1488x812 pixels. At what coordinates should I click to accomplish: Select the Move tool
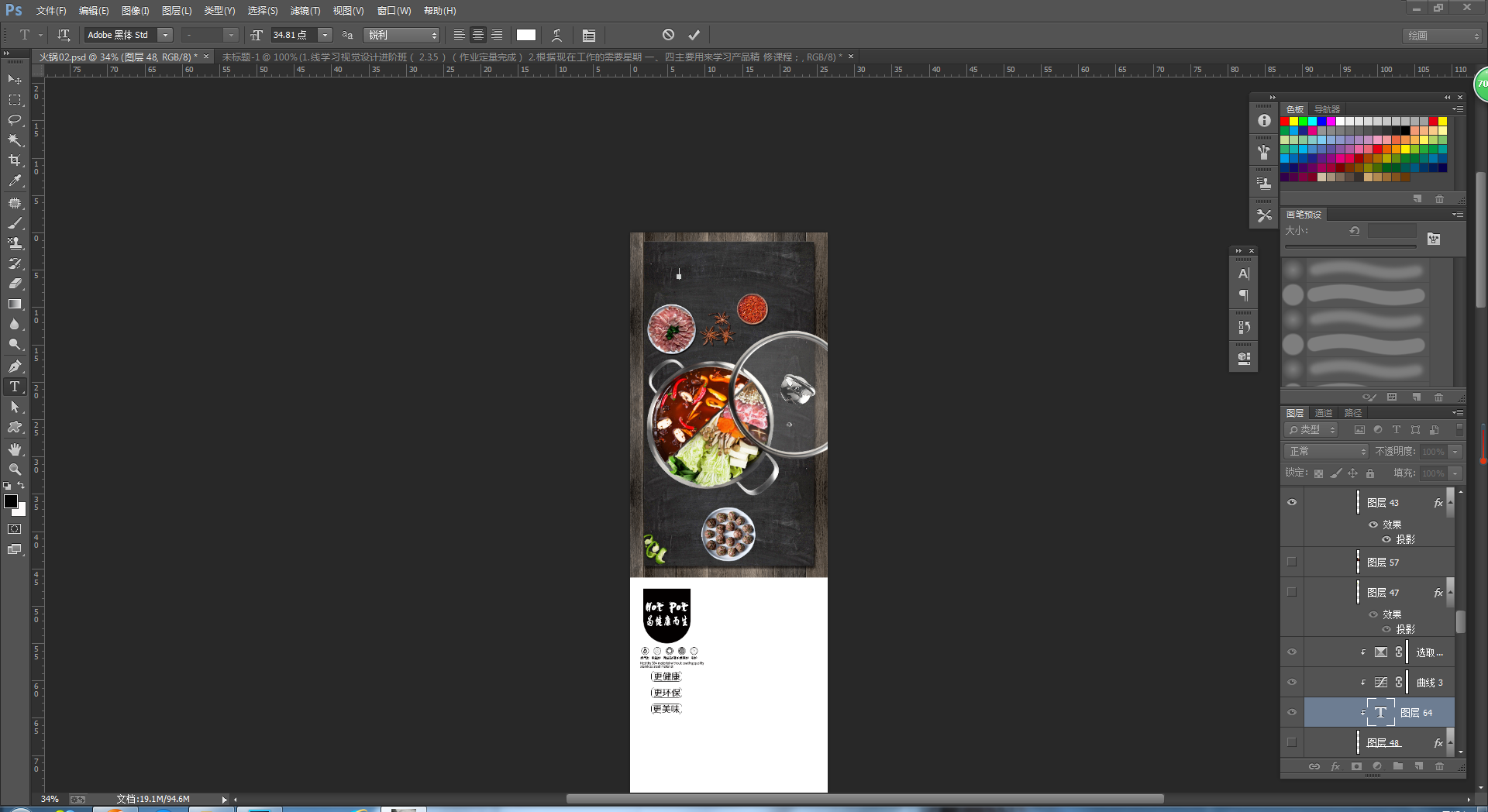15,79
